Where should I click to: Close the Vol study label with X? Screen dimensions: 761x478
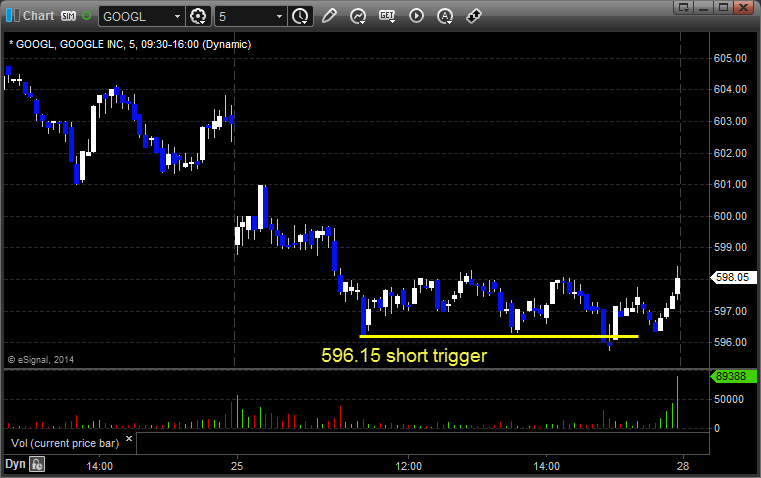pos(129,439)
